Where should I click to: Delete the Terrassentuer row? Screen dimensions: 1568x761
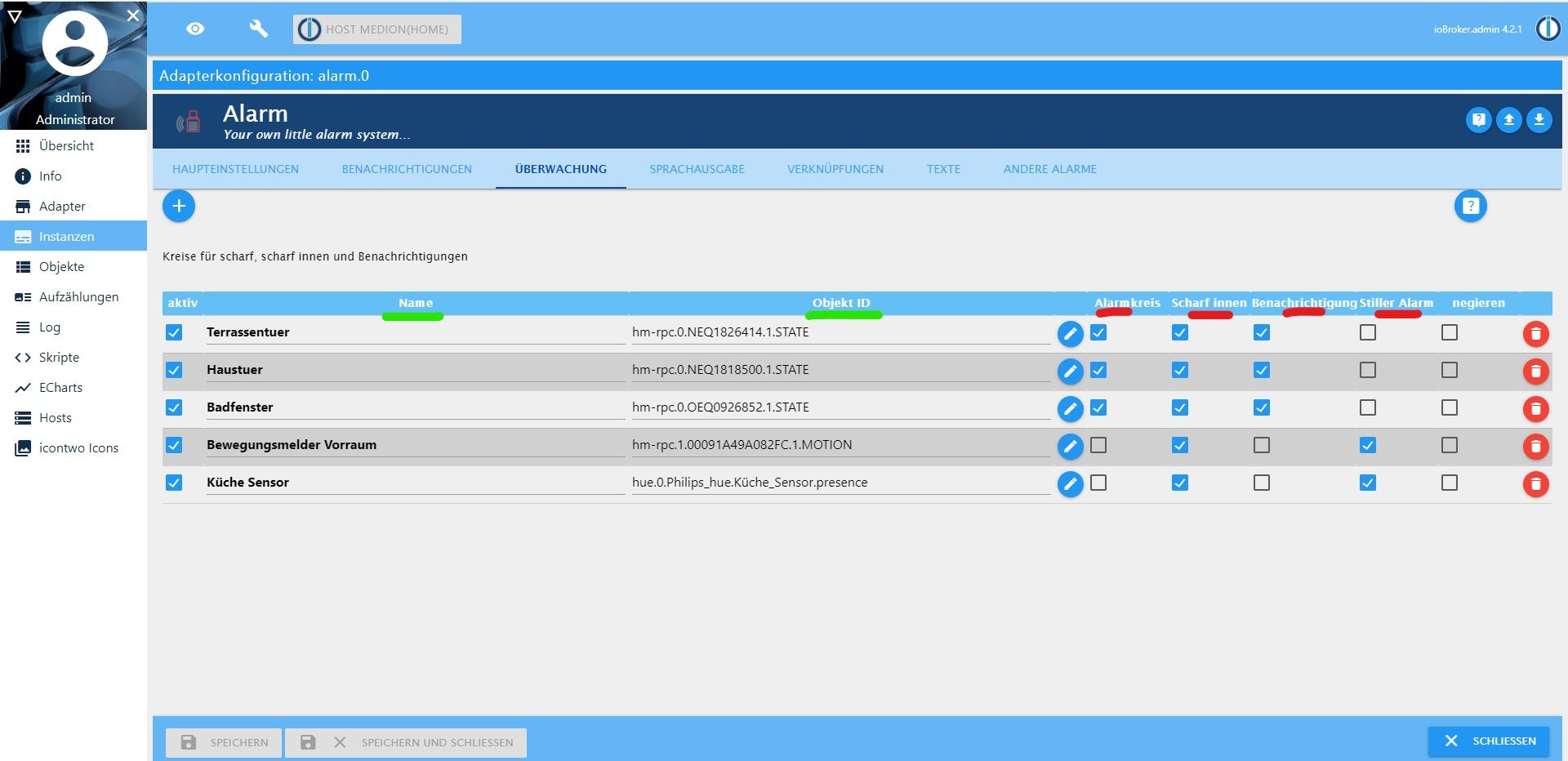click(1535, 333)
